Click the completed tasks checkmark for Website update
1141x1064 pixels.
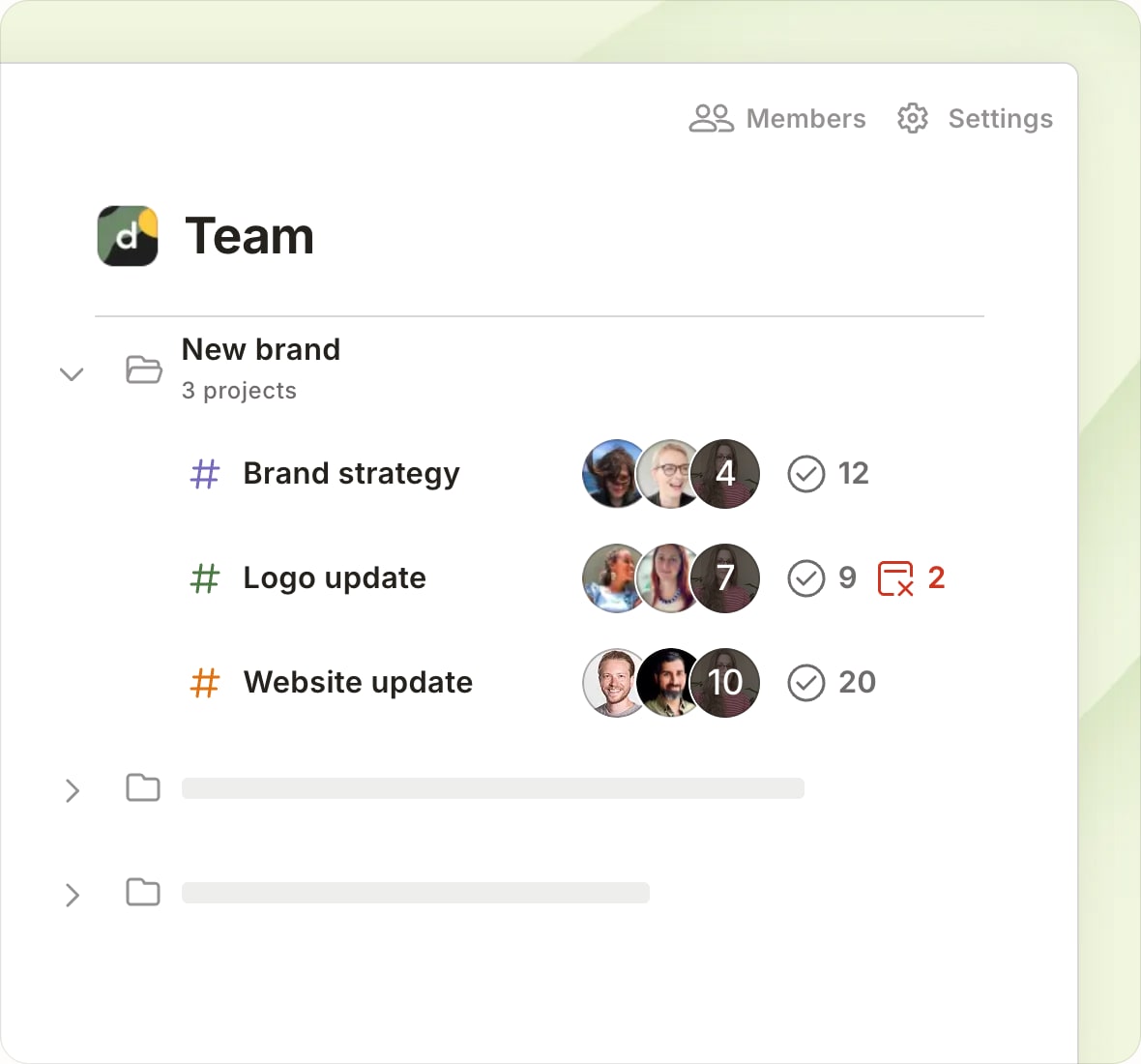tap(805, 682)
